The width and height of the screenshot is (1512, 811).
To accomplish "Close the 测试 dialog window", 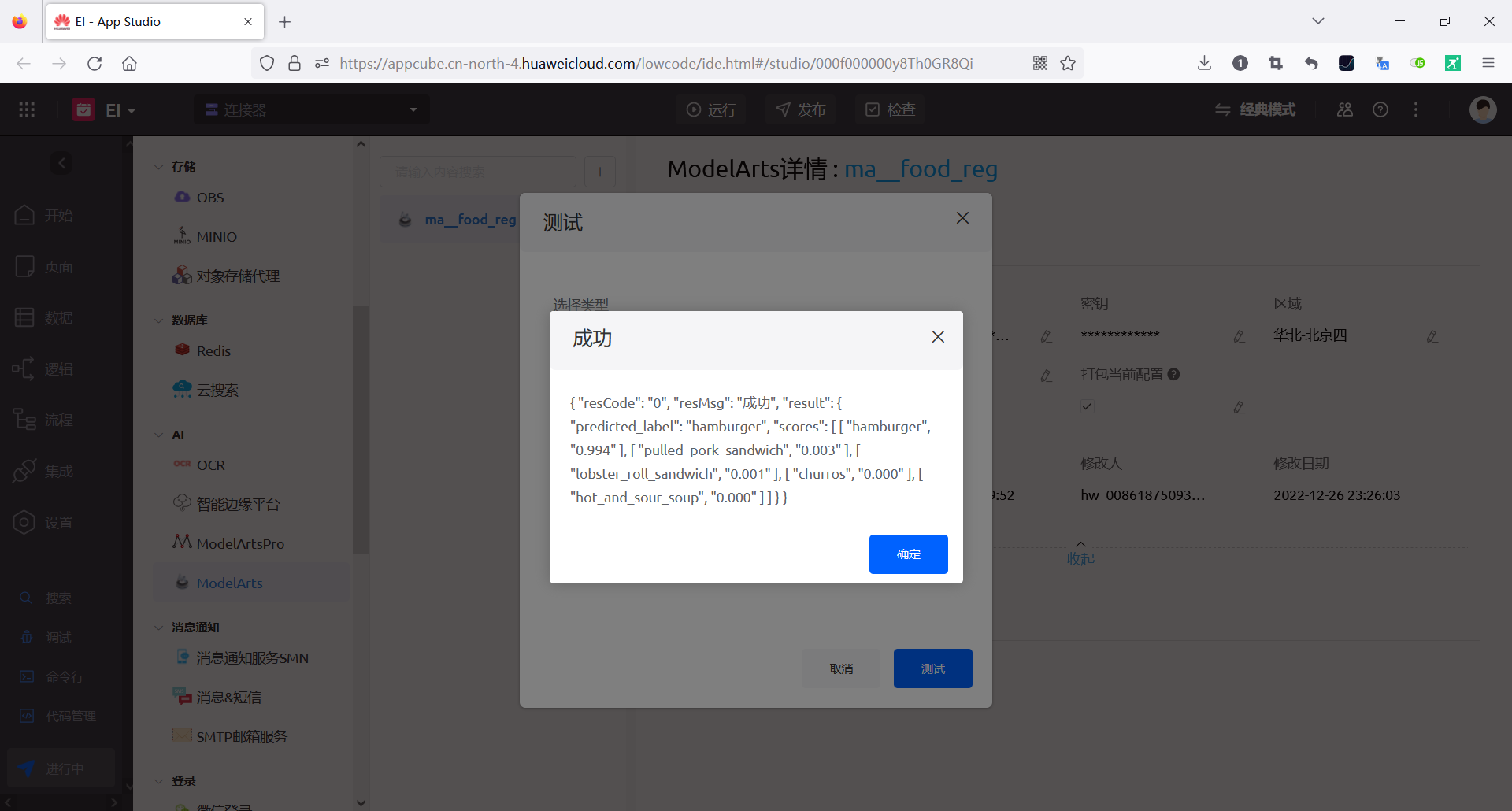I will [x=962, y=218].
